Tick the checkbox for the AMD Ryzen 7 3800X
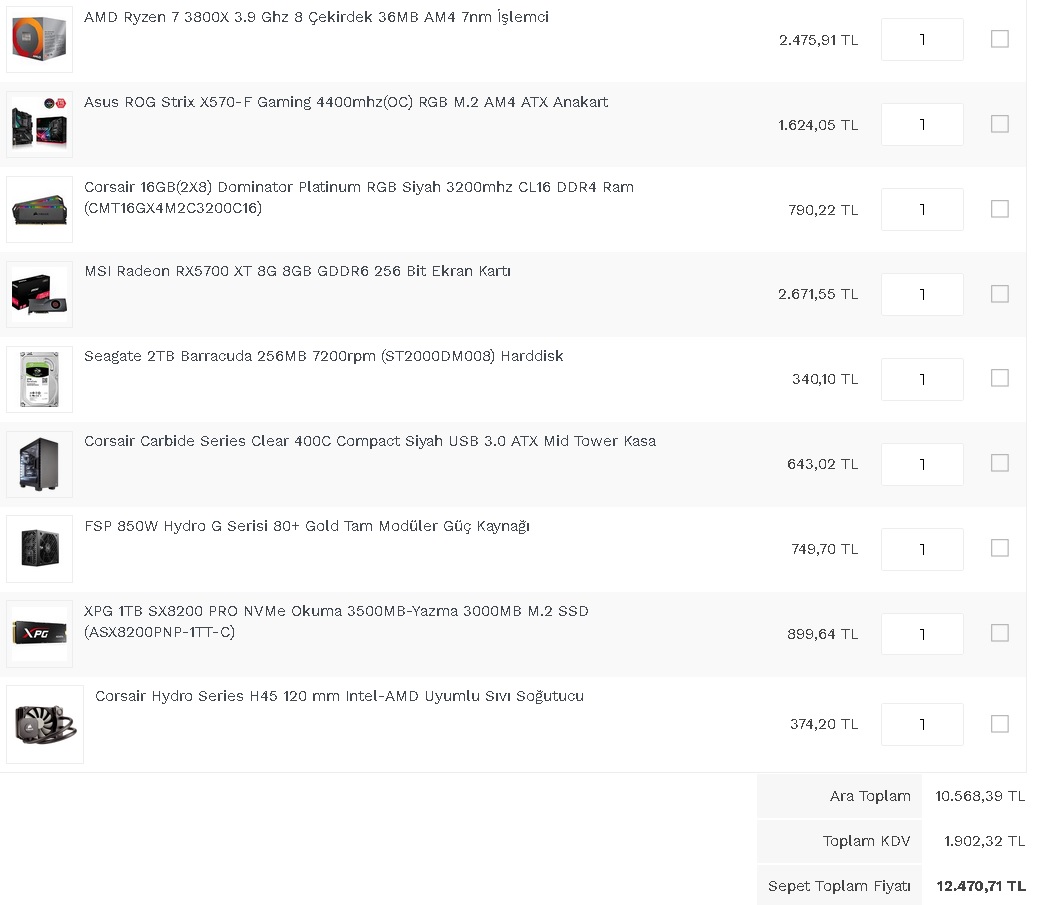This screenshot has height=905, width=1041. pyautogui.click(x=999, y=39)
